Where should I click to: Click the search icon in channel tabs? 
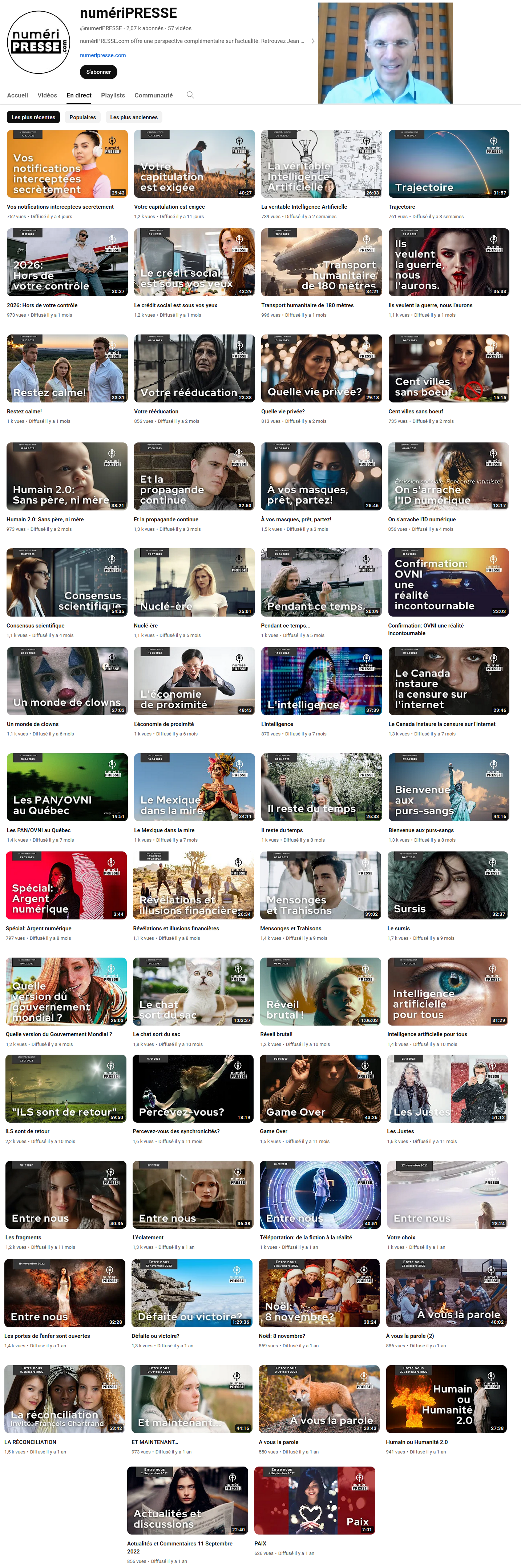point(190,95)
